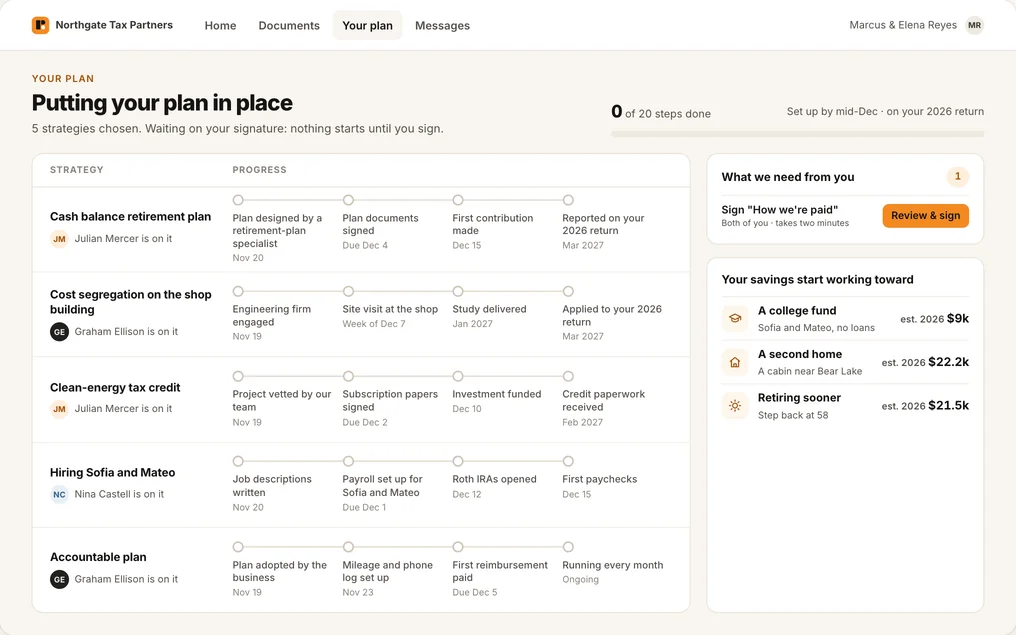Viewport: 1016px width, 635px height.
Task: Click the A college fund goal title
Action: point(797,311)
